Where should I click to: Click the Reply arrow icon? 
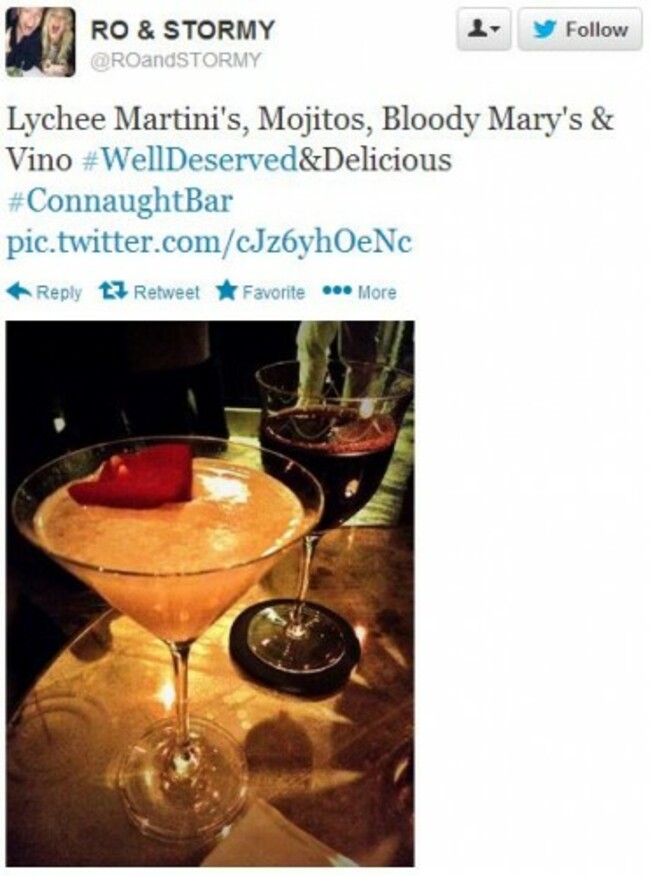18,291
